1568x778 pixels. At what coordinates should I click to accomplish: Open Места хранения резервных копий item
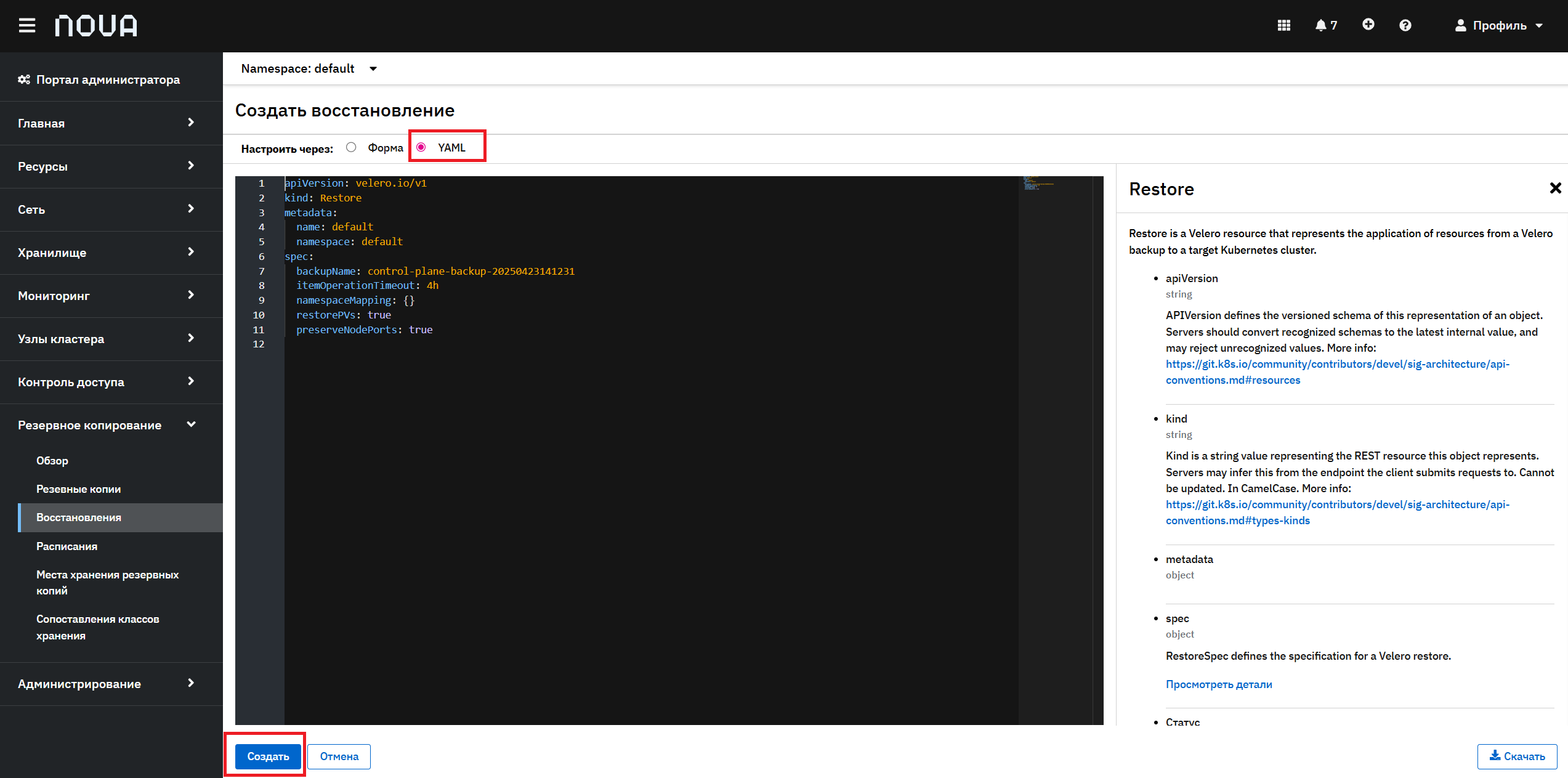107,583
